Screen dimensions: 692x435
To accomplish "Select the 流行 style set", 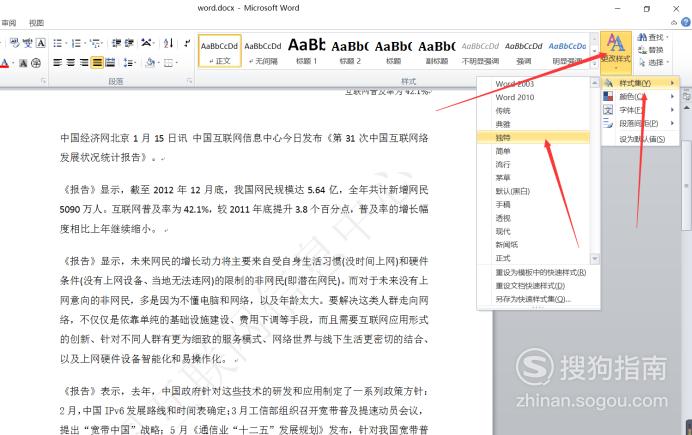I will tap(533, 164).
